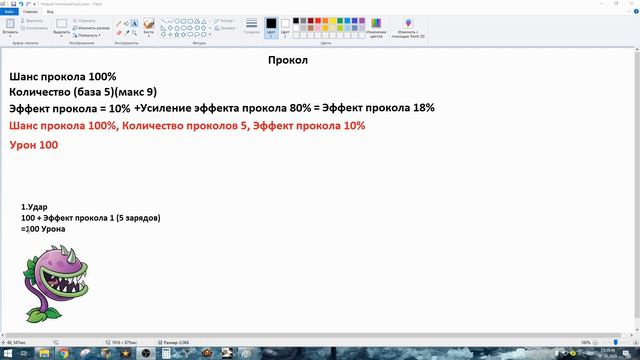Click the red text 'Урон 100'
640x360 pixels.
[33, 145]
